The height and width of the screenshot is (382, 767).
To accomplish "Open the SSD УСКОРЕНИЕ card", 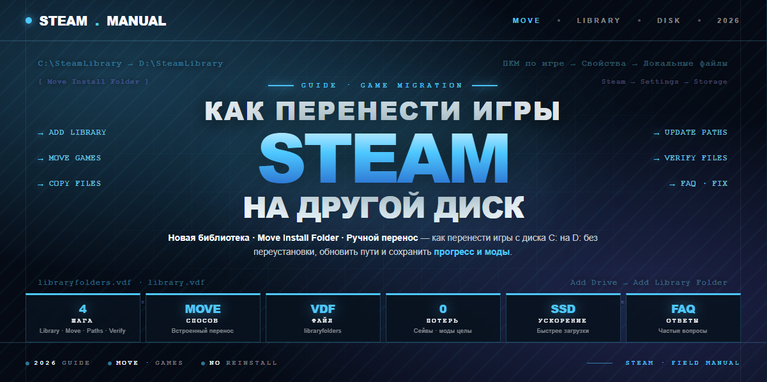I will click(563, 318).
